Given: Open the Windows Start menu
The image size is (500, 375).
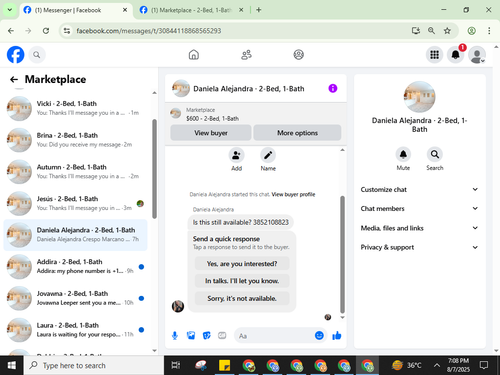Looking at the screenshot, I should (12, 365).
